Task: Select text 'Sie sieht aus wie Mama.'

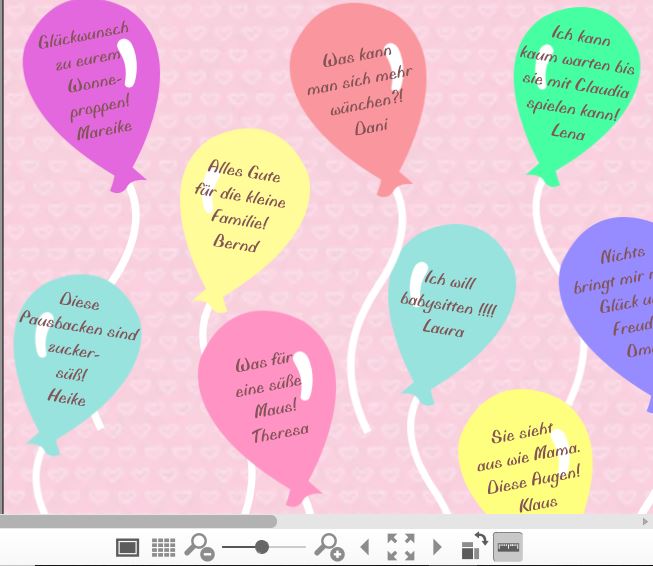Action: (x=528, y=446)
